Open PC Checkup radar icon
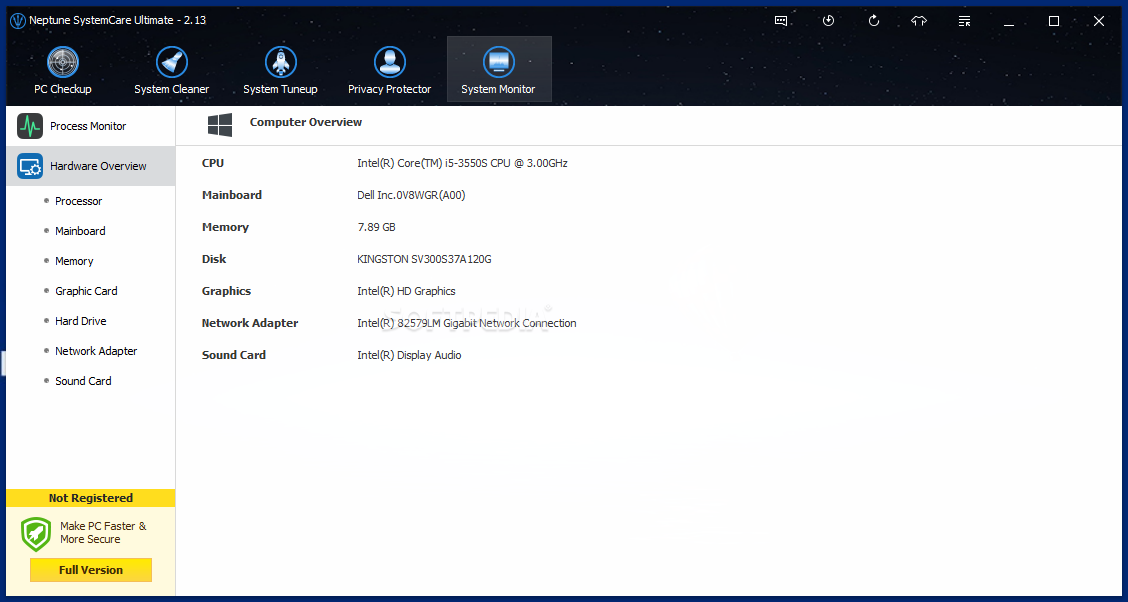1128x602 pixels. [x=63, y=63]
